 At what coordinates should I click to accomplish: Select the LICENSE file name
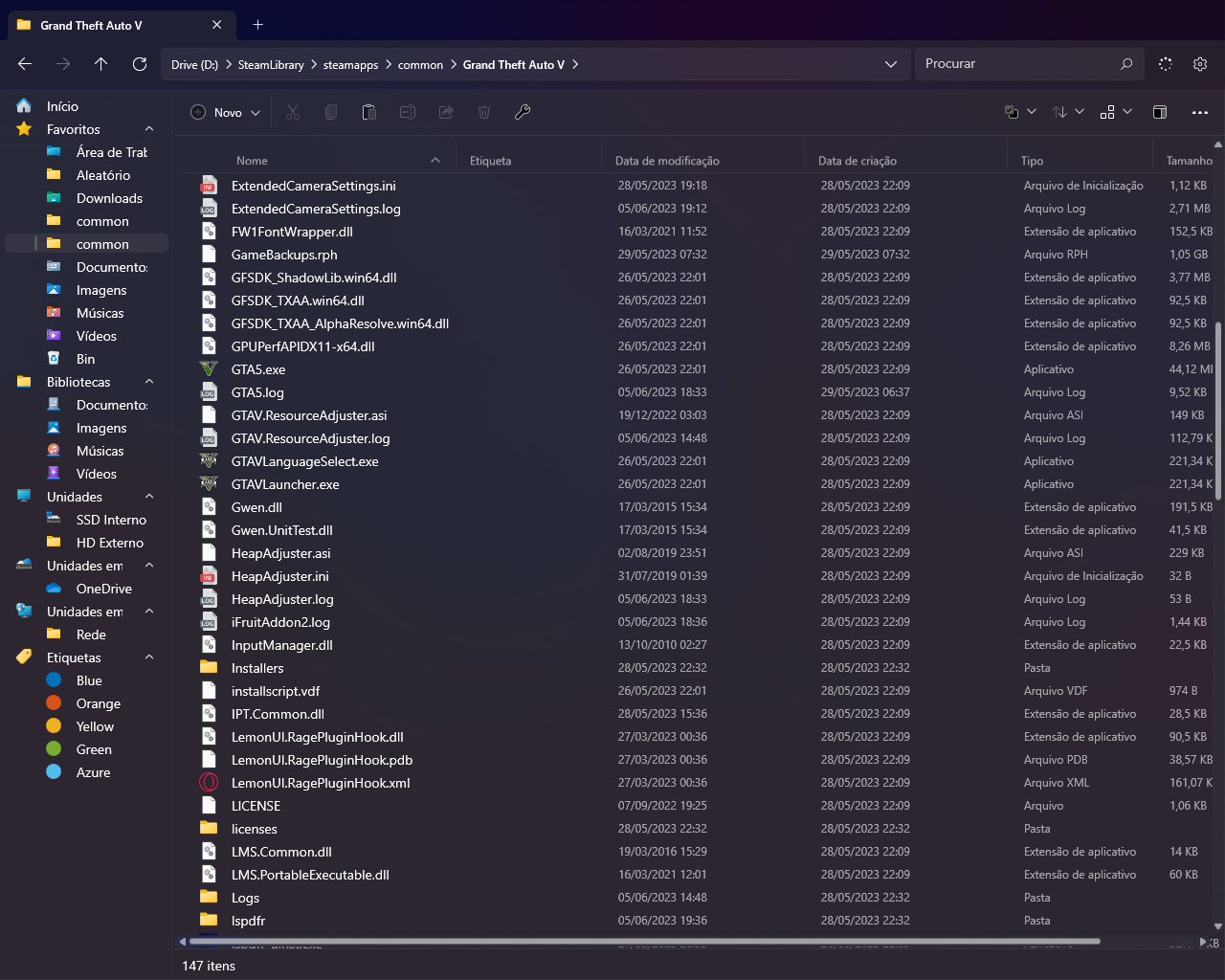click(x=256, y=806)
